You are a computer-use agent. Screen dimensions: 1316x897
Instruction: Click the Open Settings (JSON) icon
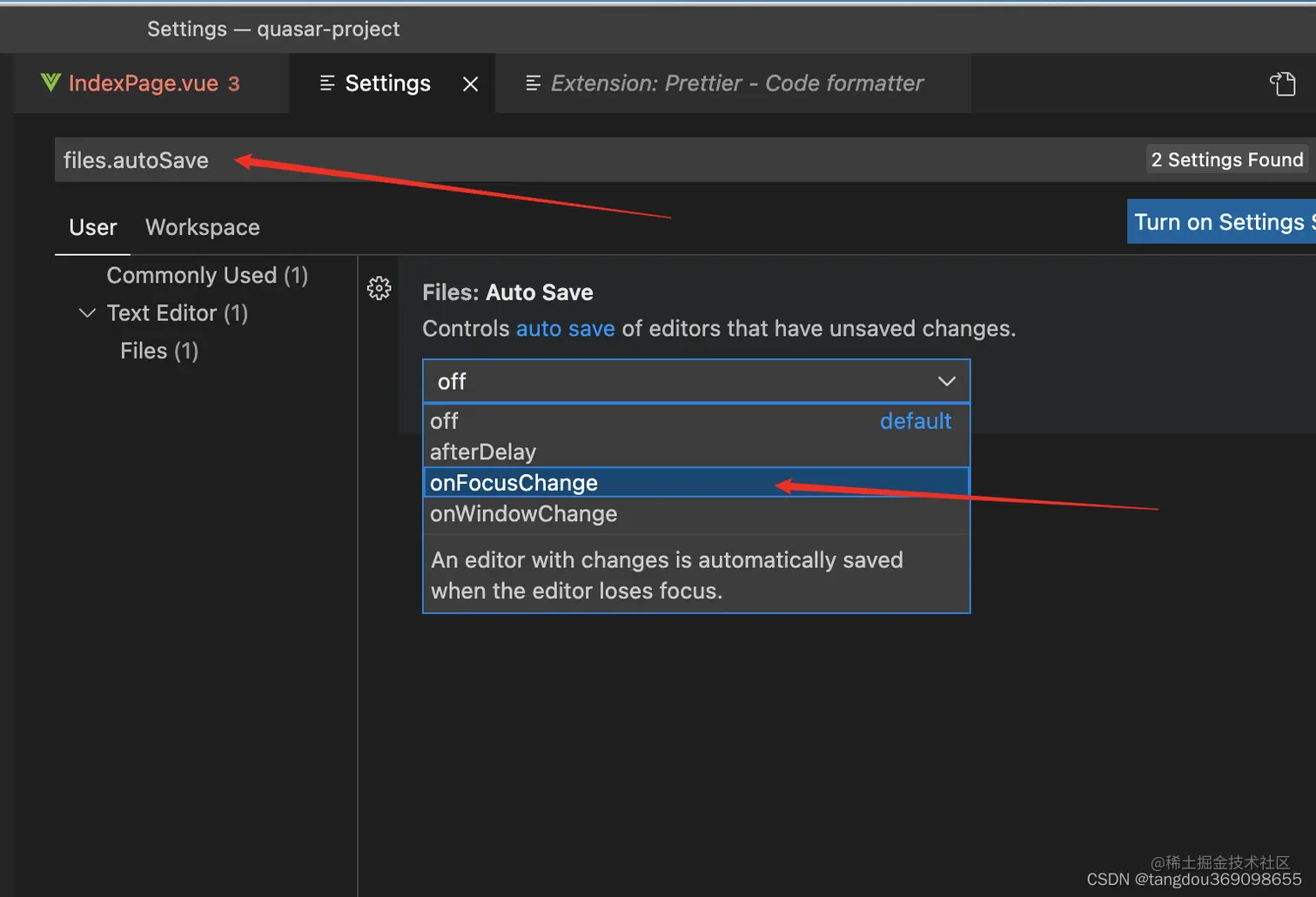(1283, 84)
